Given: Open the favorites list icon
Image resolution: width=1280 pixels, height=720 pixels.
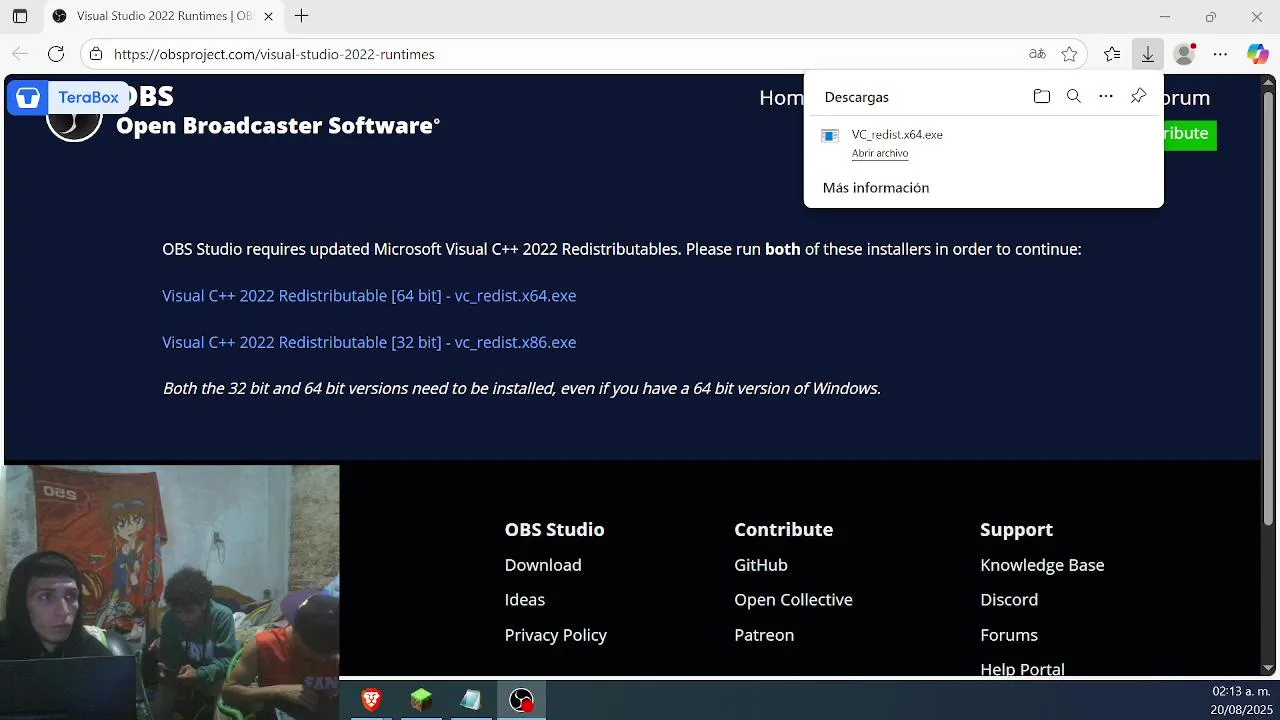Looking at the screenshot, I should 1112,54.
